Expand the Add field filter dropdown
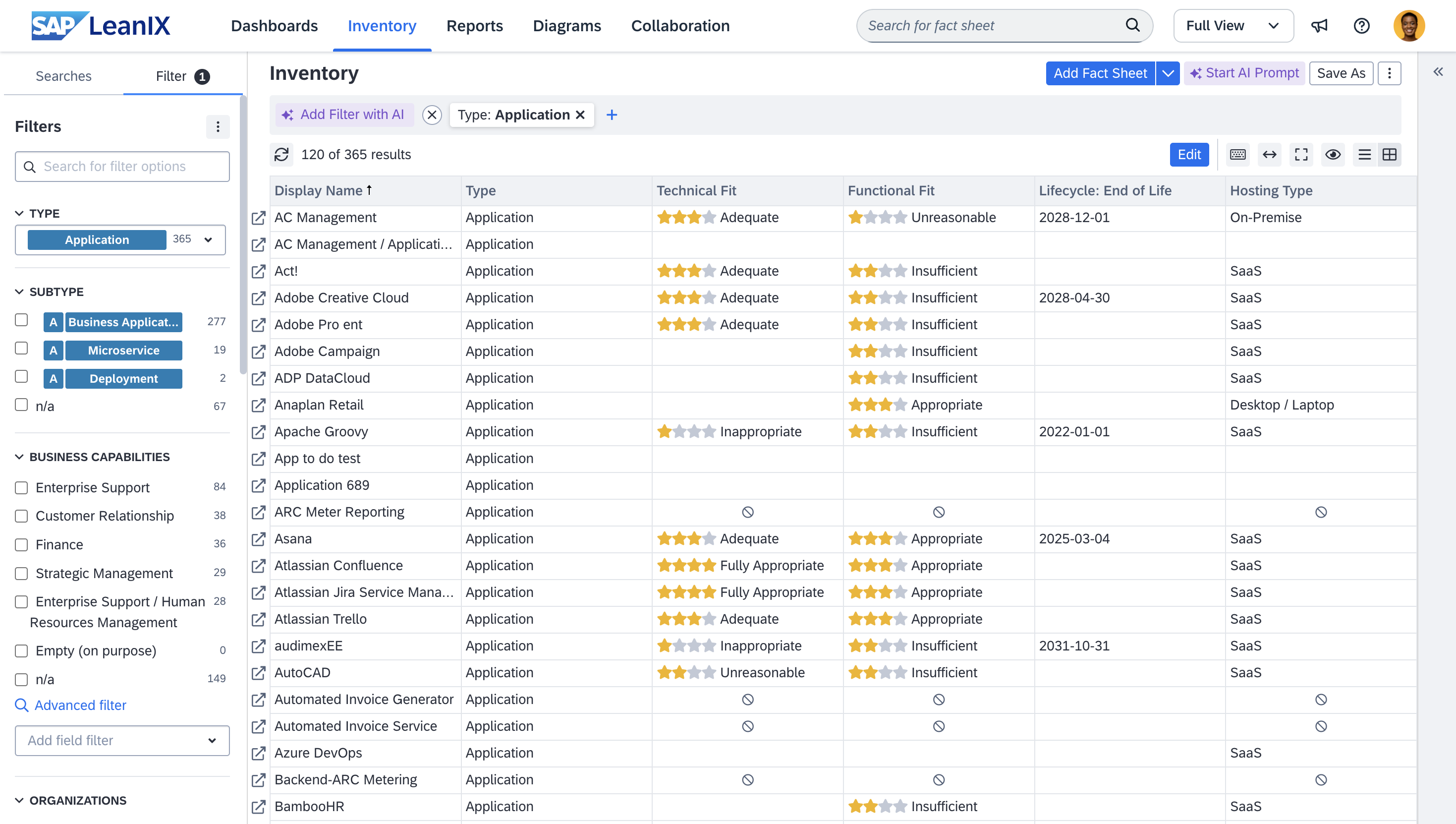1456x824 pixels. pos(121,740)
